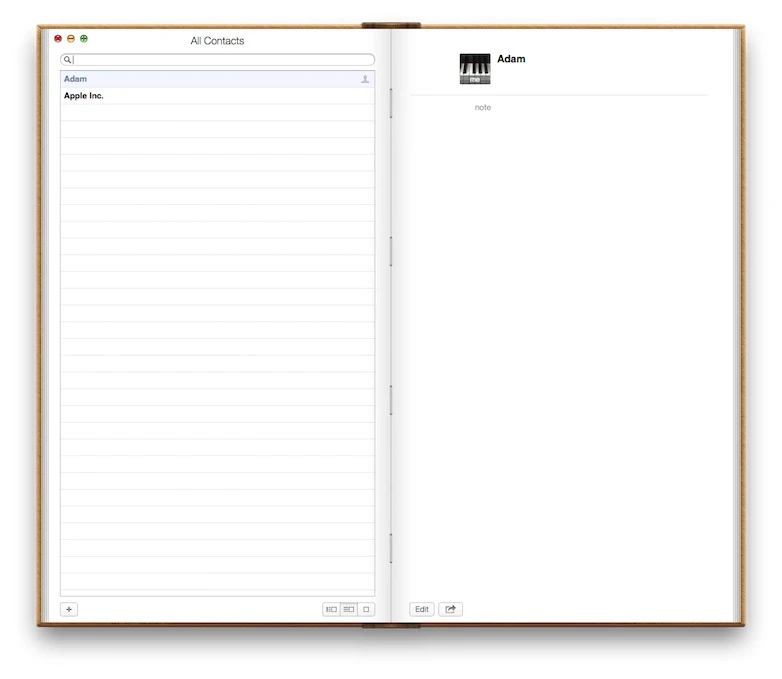Zoom window with the green button
Screen dimensions: 782x679
point(84,38)
